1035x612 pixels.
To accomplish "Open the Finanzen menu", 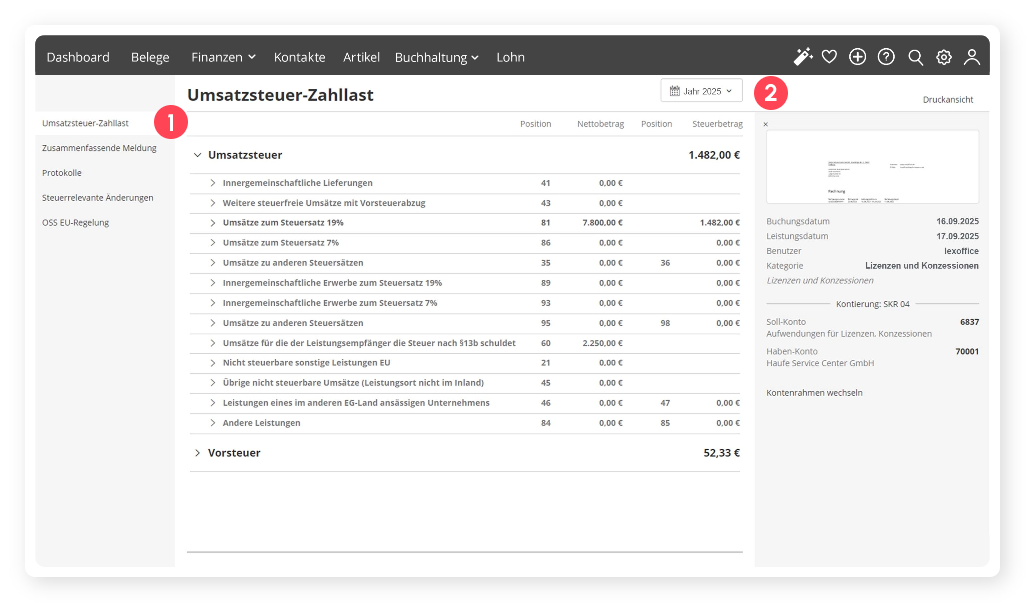I will (223, 57).
